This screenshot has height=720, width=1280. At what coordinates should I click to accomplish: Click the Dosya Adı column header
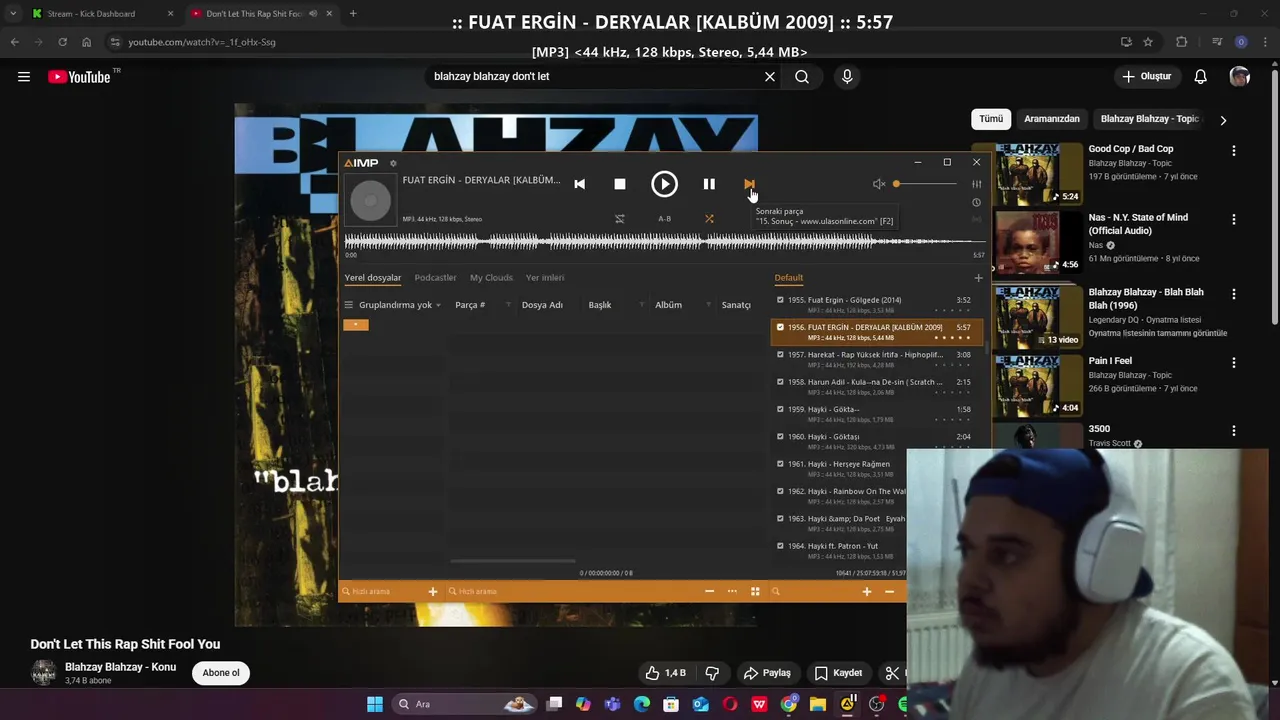point(542,305)
